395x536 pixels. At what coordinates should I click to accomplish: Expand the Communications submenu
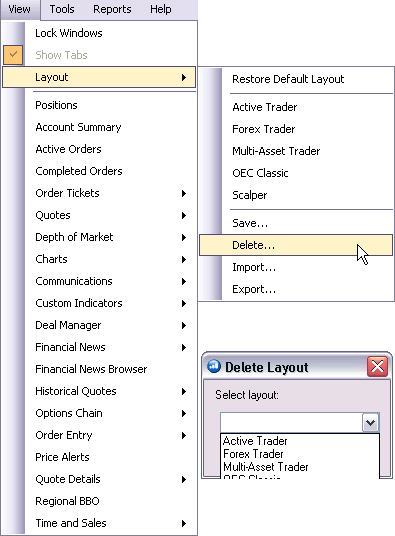coord(99,281)
